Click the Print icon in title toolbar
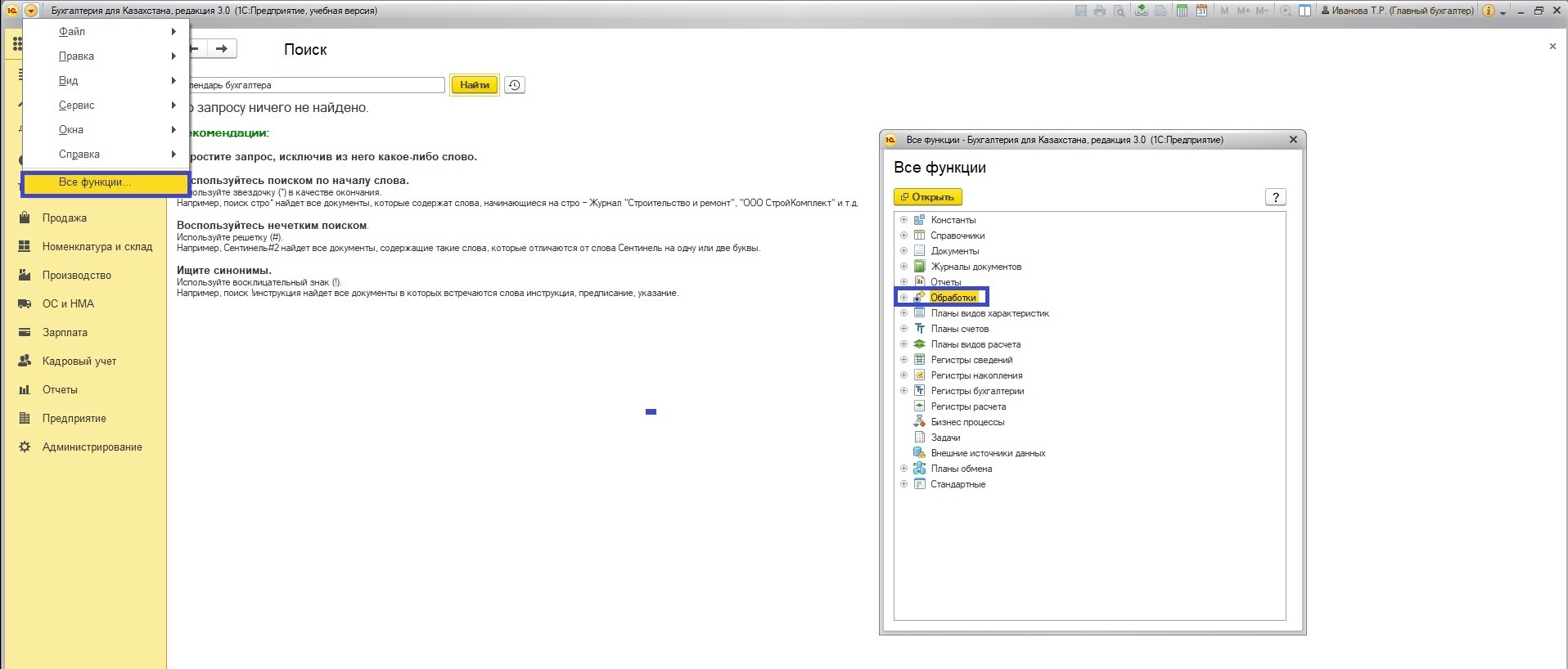 1099,11
